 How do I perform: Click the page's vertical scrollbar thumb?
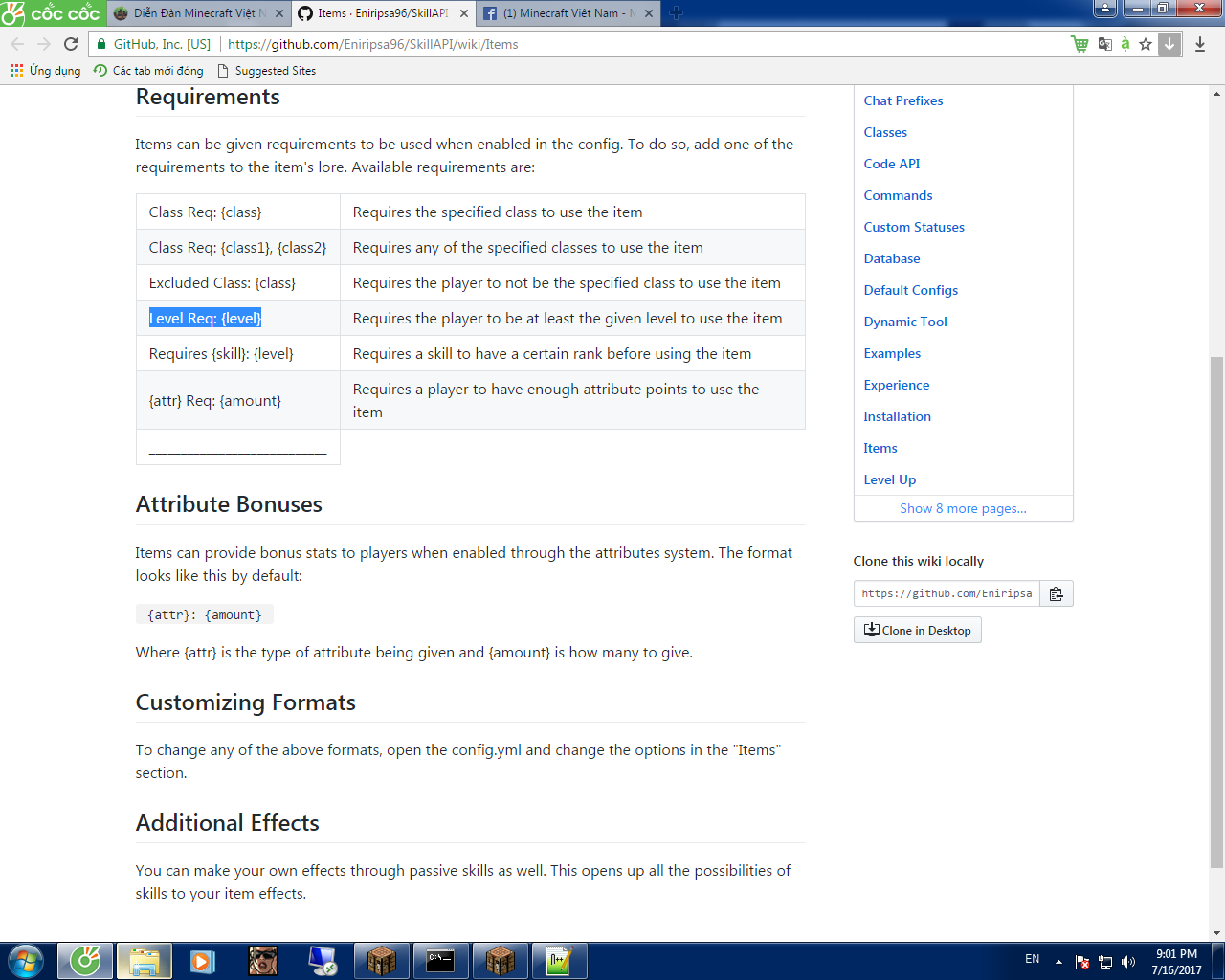tap(1216, 612)
